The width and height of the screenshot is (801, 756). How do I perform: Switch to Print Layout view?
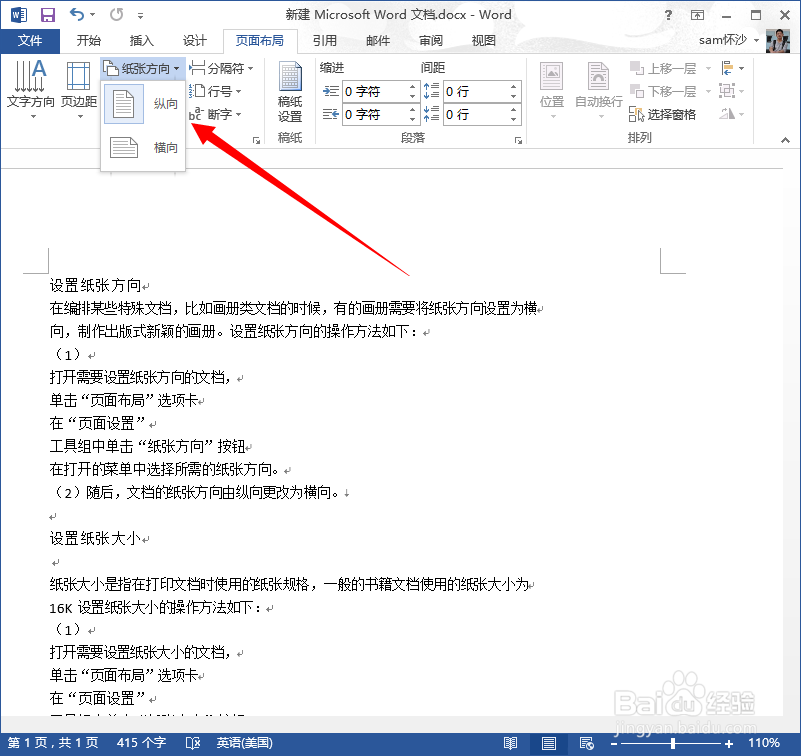click(x=549, y=743)
